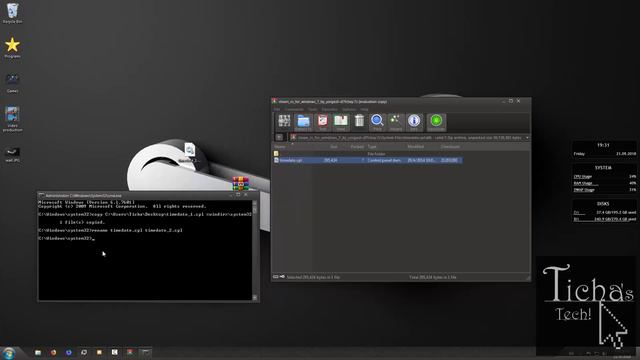Click the CPU Usage row in System gadget
This screenshot has width=640, height=360.
pos(604,176)
